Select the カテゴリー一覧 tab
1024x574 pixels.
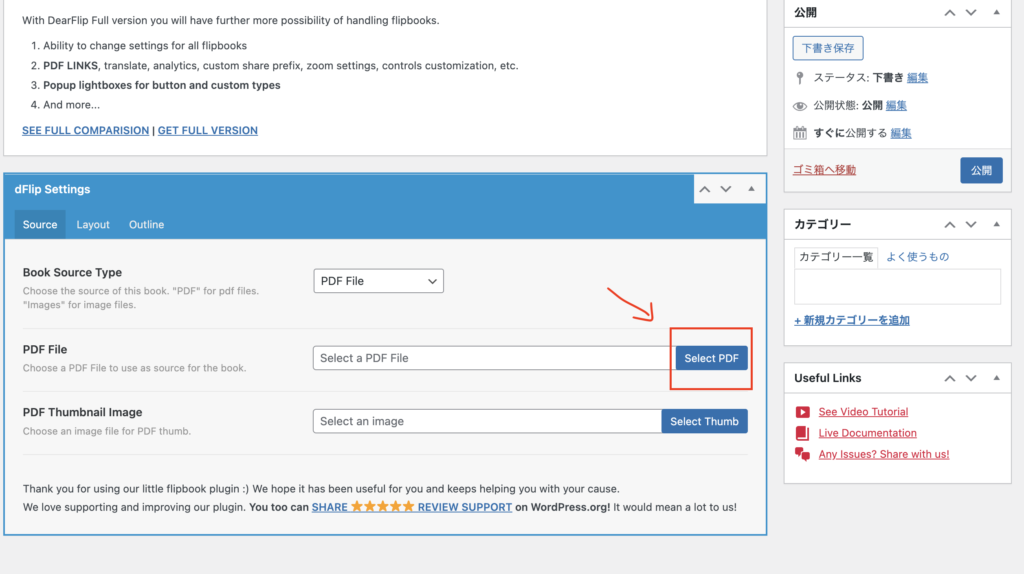tap(836, 257)
